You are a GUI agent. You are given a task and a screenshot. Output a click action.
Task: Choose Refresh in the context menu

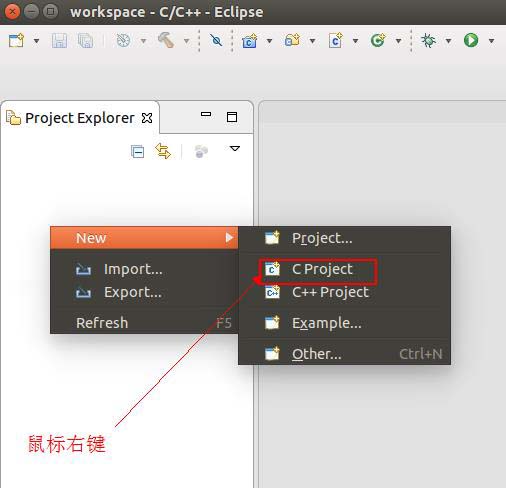pyautogui.click(x=144, y=323)
